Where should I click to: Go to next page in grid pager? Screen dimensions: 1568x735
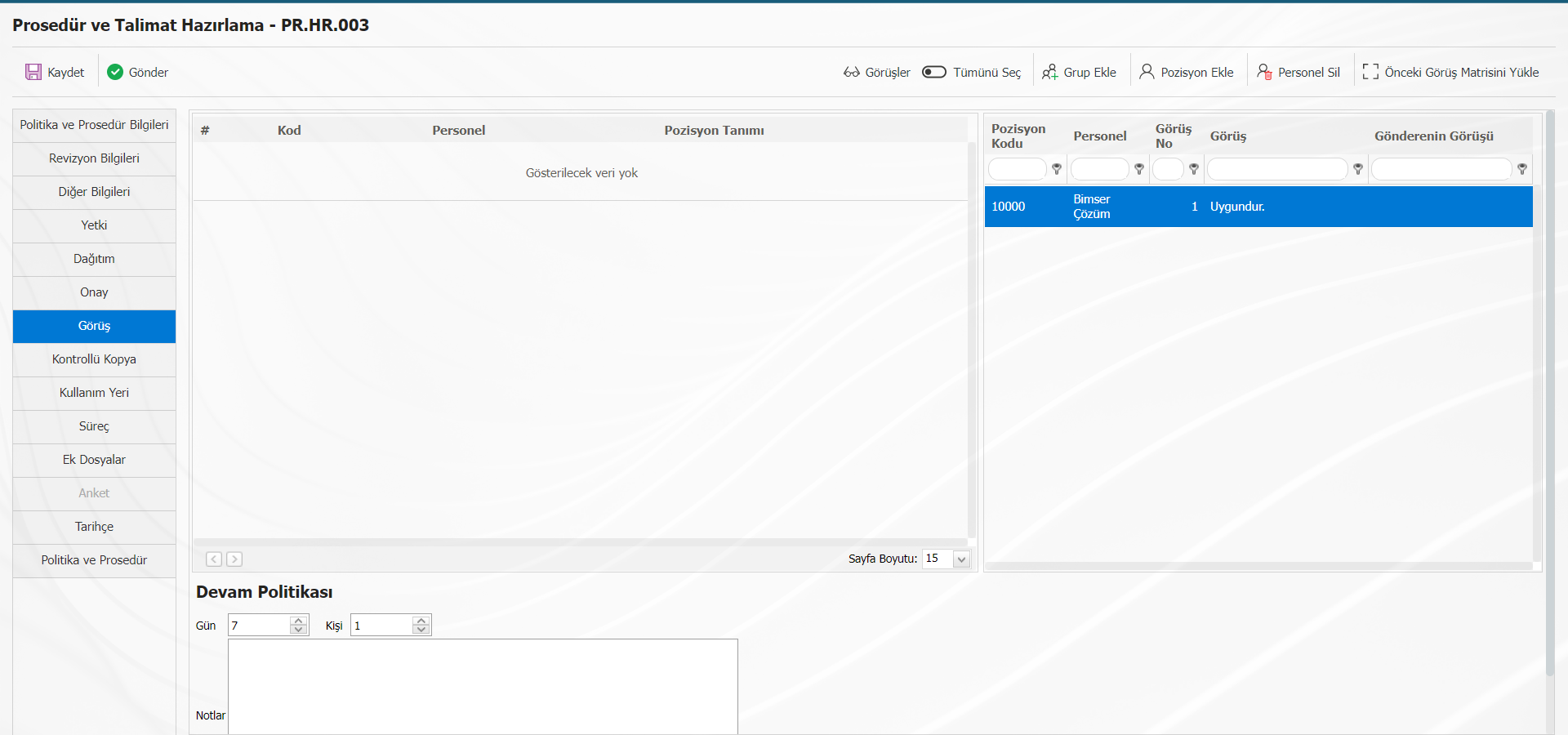pyautogui.click(x=234, y=559)
